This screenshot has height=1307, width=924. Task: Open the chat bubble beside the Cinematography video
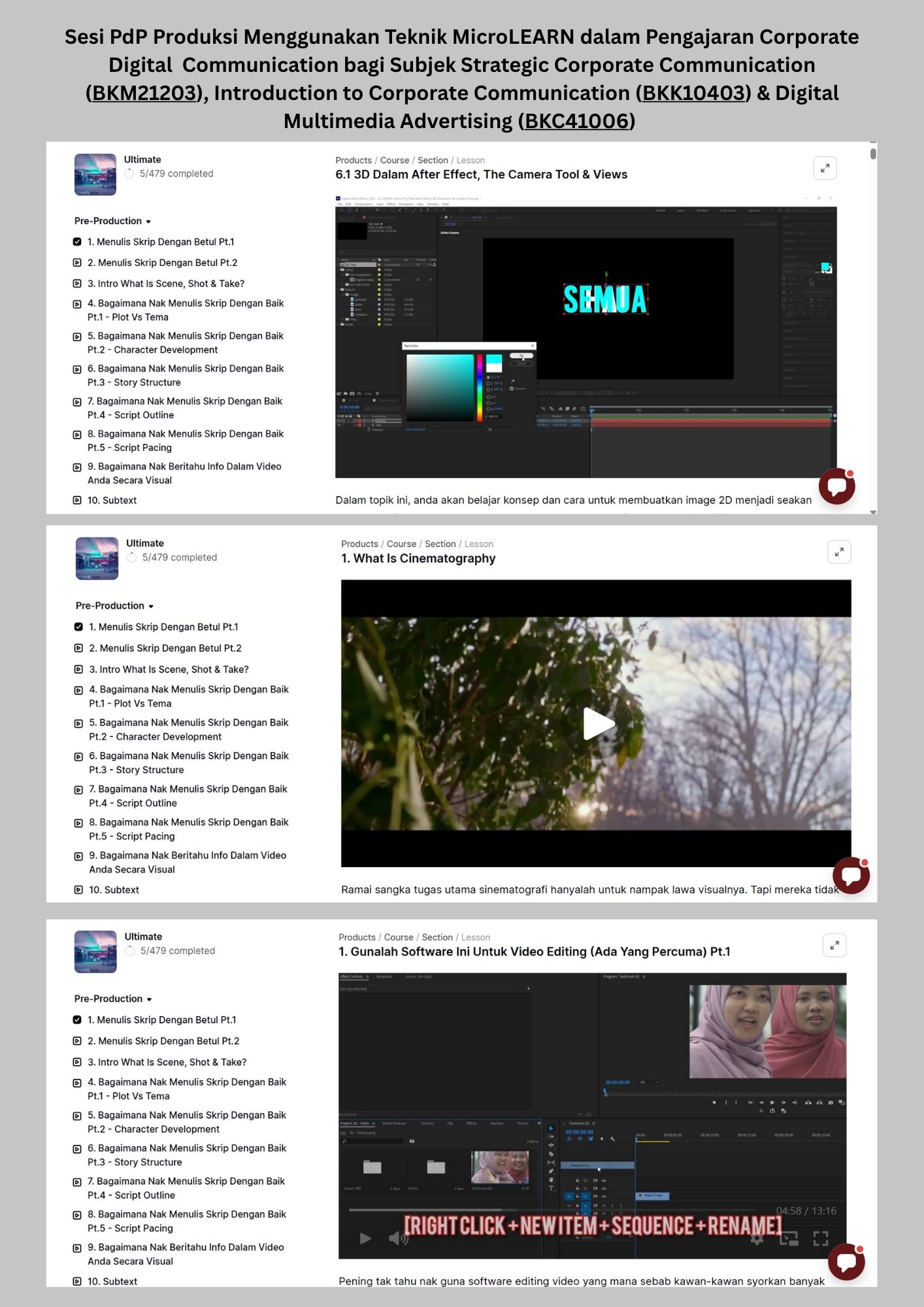tap(851, 875)
